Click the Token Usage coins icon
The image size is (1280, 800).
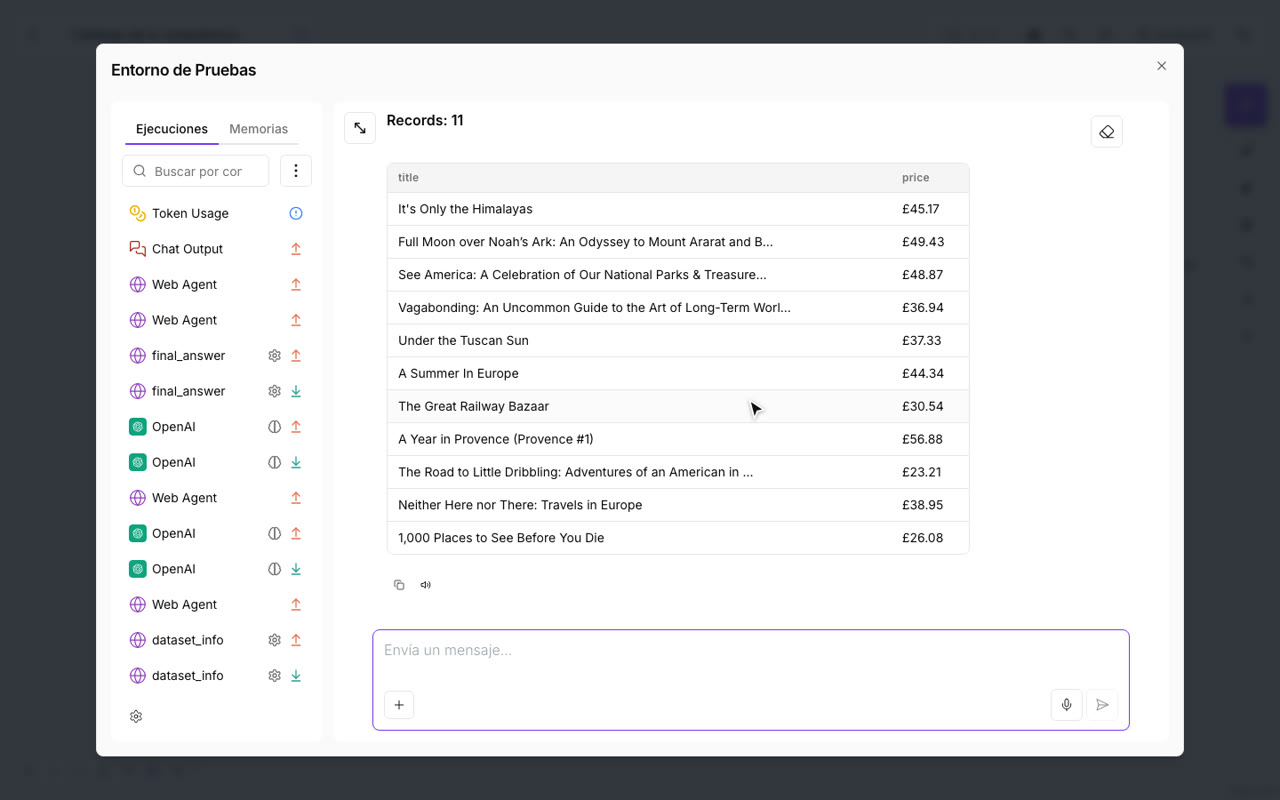[x=138, y=213]
